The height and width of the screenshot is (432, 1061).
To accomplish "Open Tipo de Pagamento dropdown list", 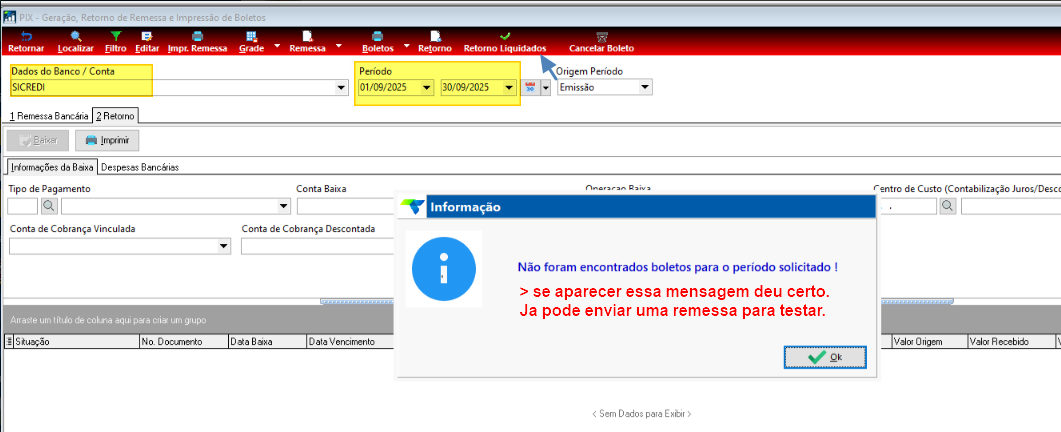I will pos(283,206).
